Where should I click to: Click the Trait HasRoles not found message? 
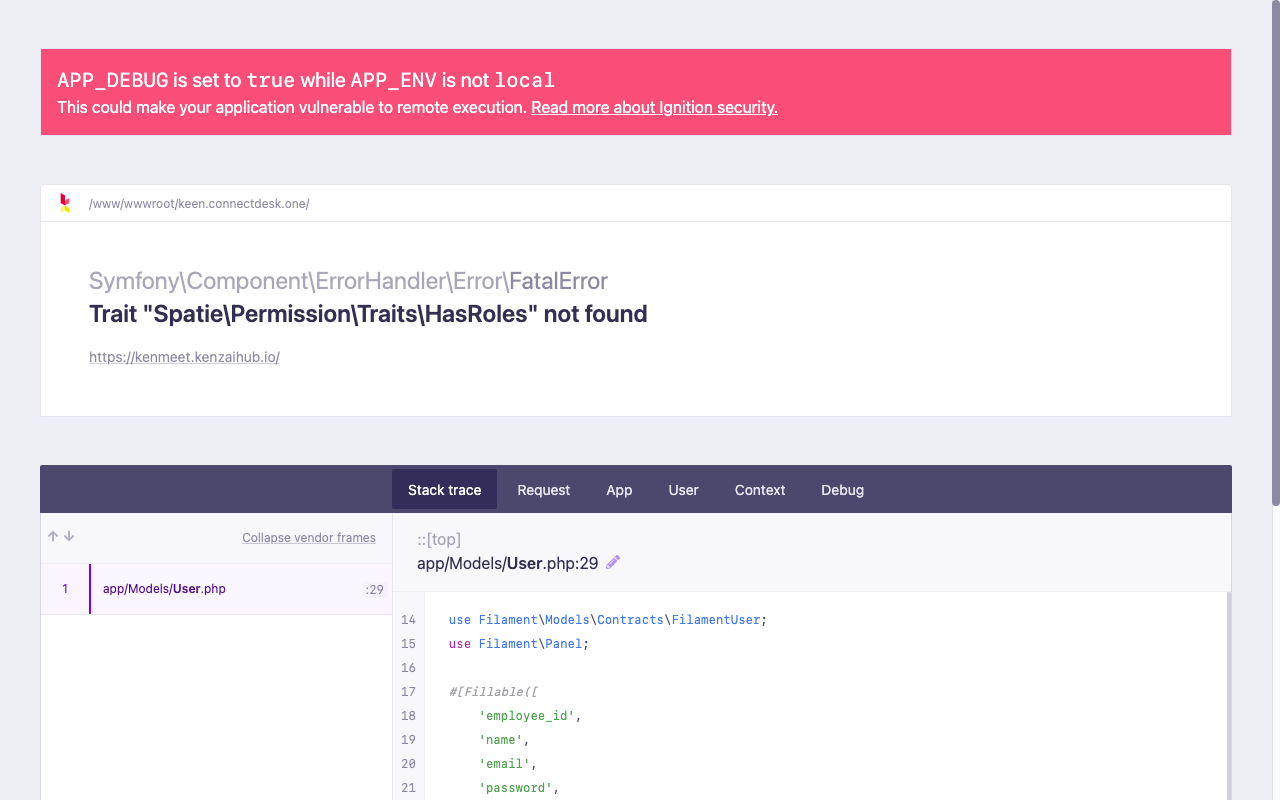click(x=368, y=314)
